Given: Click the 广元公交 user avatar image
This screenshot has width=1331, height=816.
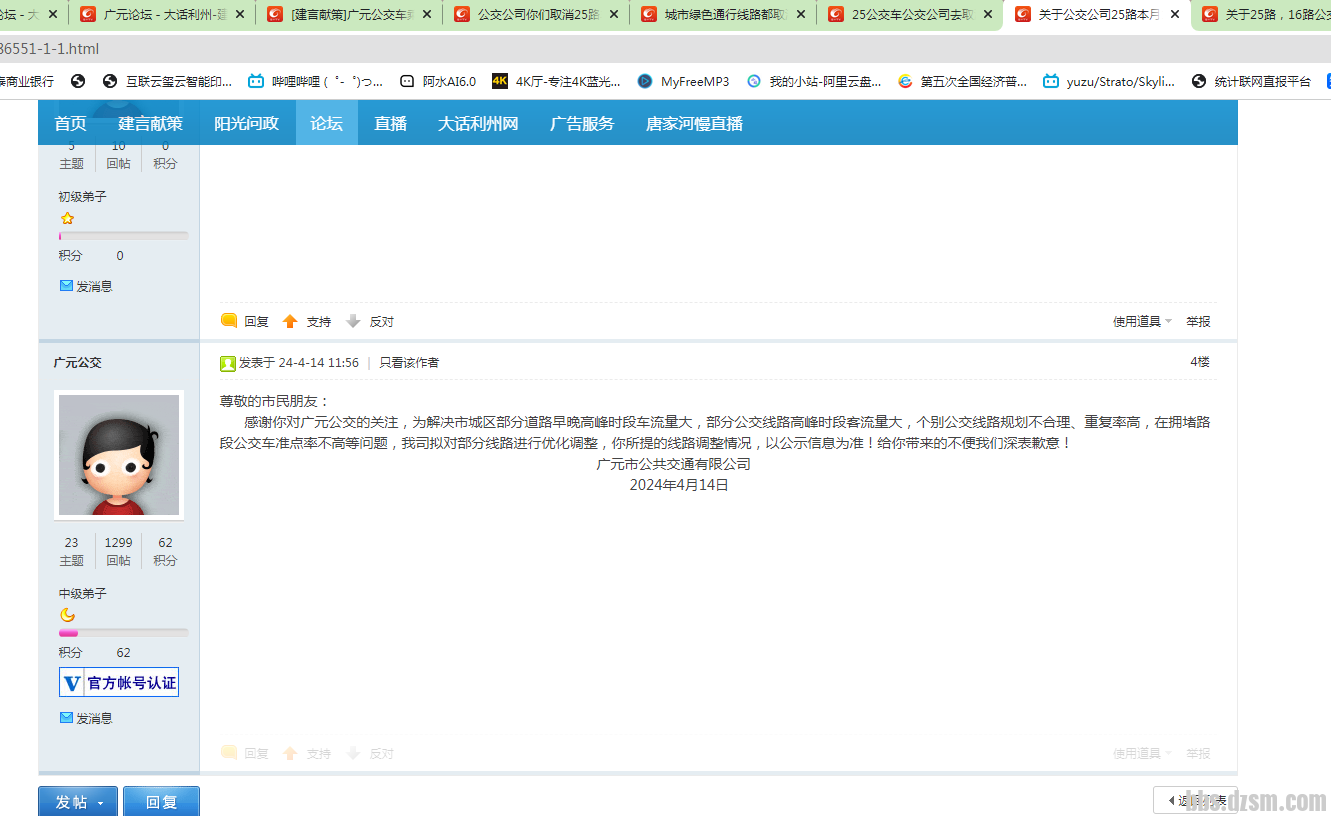Looking at the screenshot, I should (x=119, y=455).
